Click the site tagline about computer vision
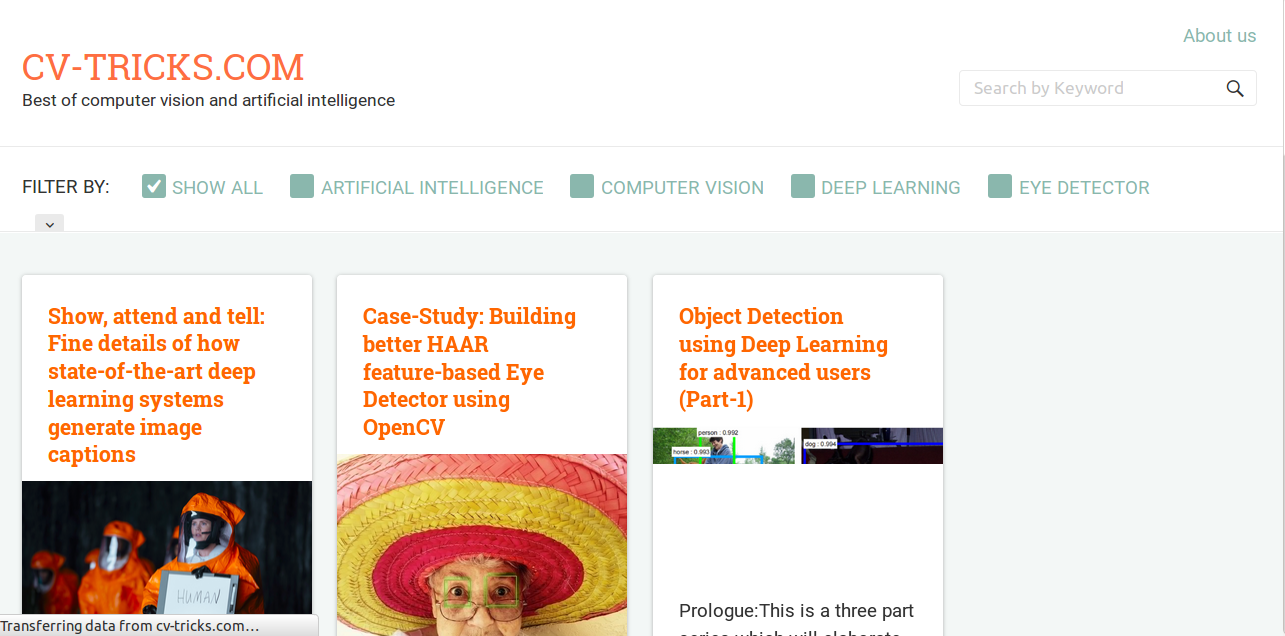Viewport: 1285px width, 636px height. 209,100
